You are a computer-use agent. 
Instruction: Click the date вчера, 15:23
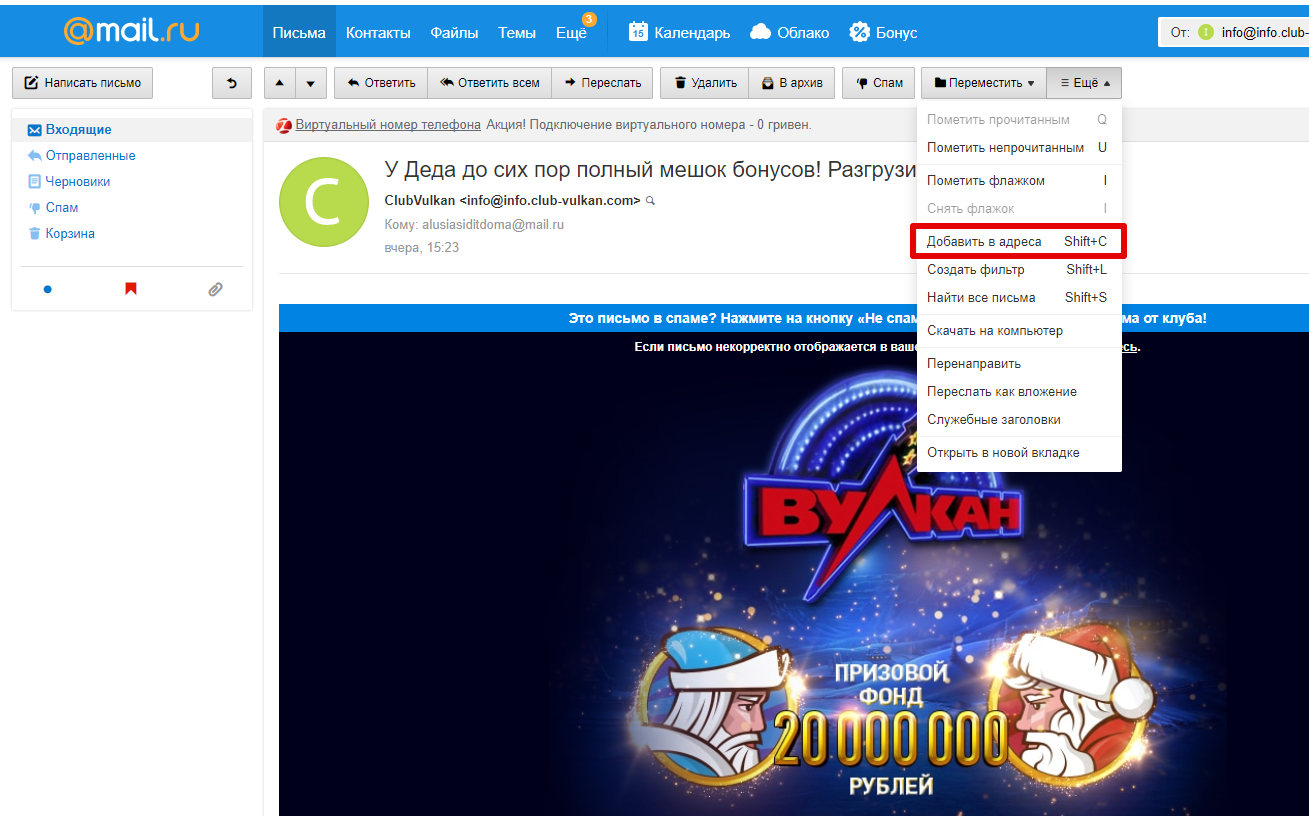point(422,247)
